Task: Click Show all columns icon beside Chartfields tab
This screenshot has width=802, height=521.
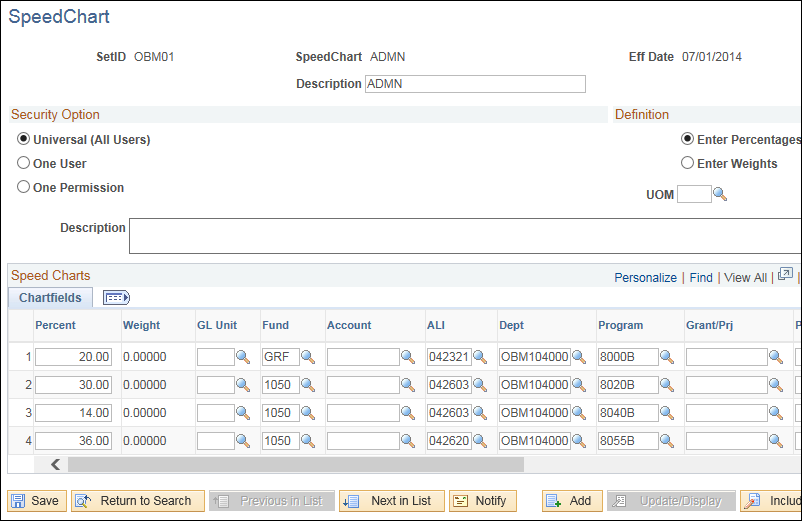Action: tap(116, 298)
